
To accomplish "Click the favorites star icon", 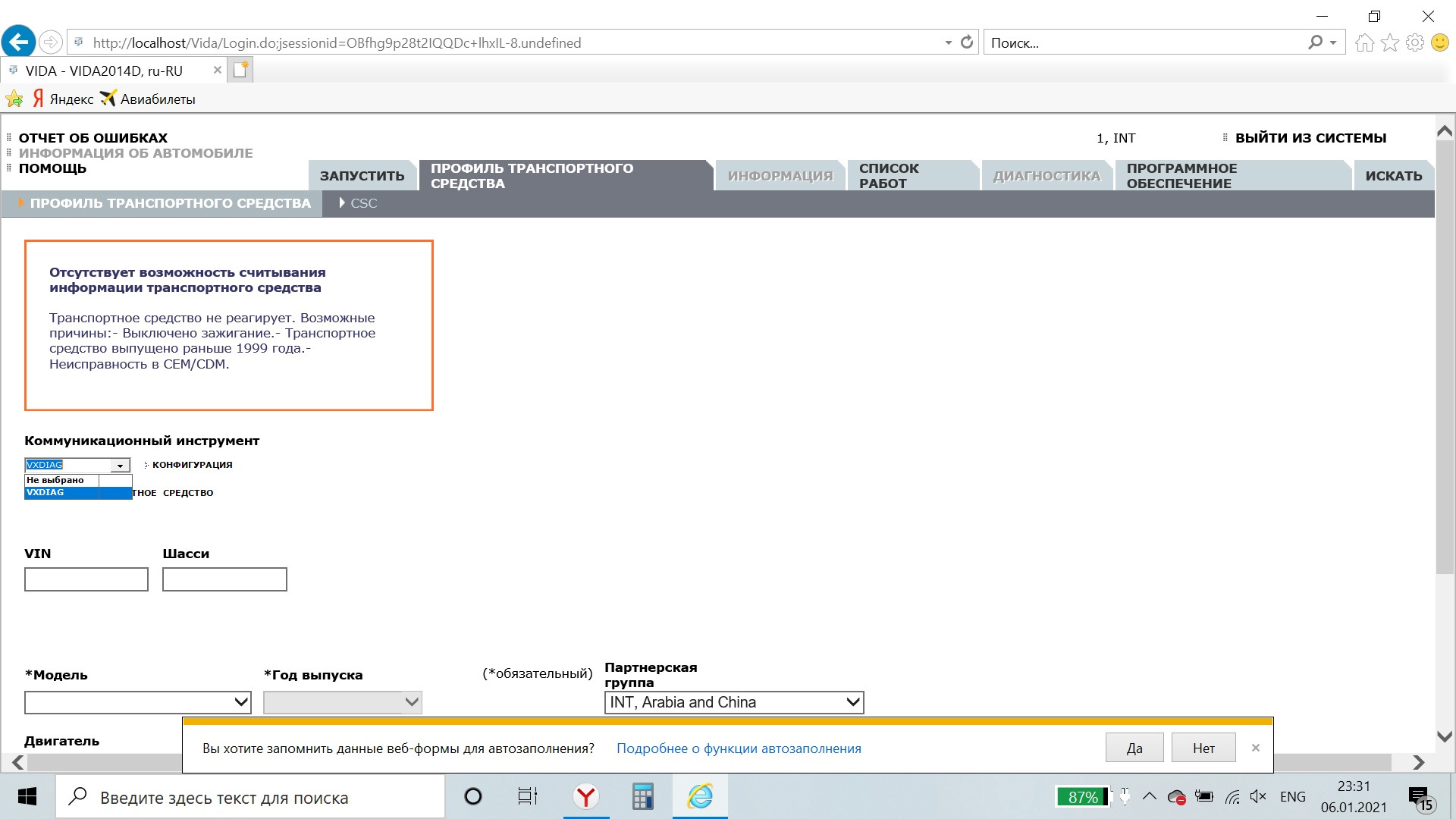I will [x=1389, y=42].
